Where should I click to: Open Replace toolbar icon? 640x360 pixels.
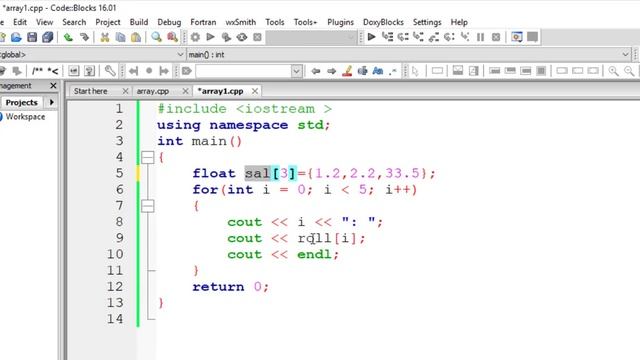pyautogui.click(x=172, y=38)
